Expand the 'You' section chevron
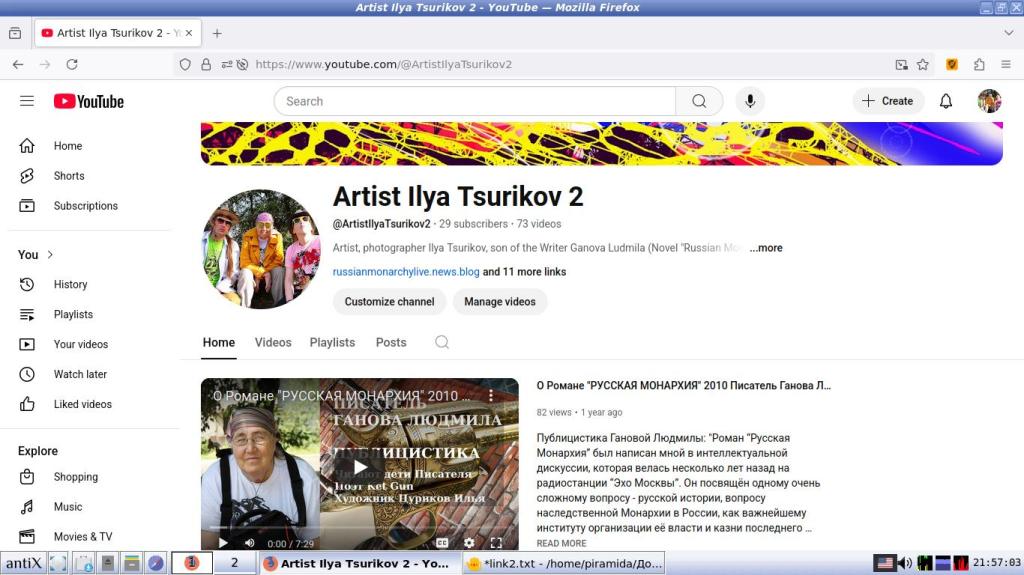The height and width of the screenshot is (575, 1024). [50, 255]
